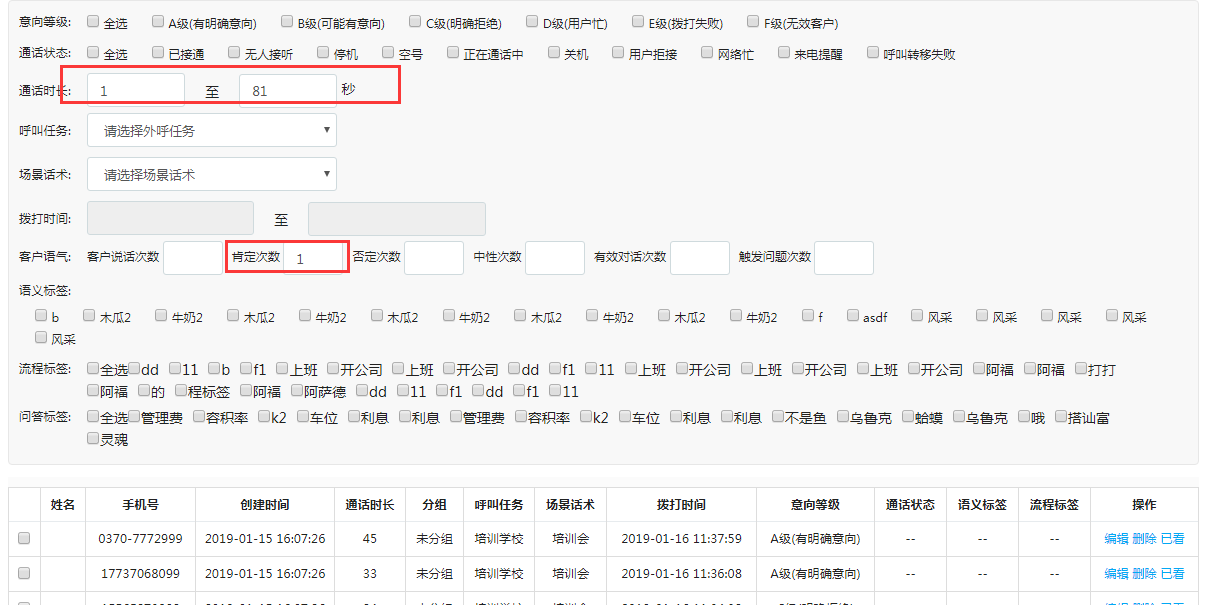Click 已看 link in the 0370-7772999 row
Viewport: 1211px width, 605px height.
pos(1172,539)
